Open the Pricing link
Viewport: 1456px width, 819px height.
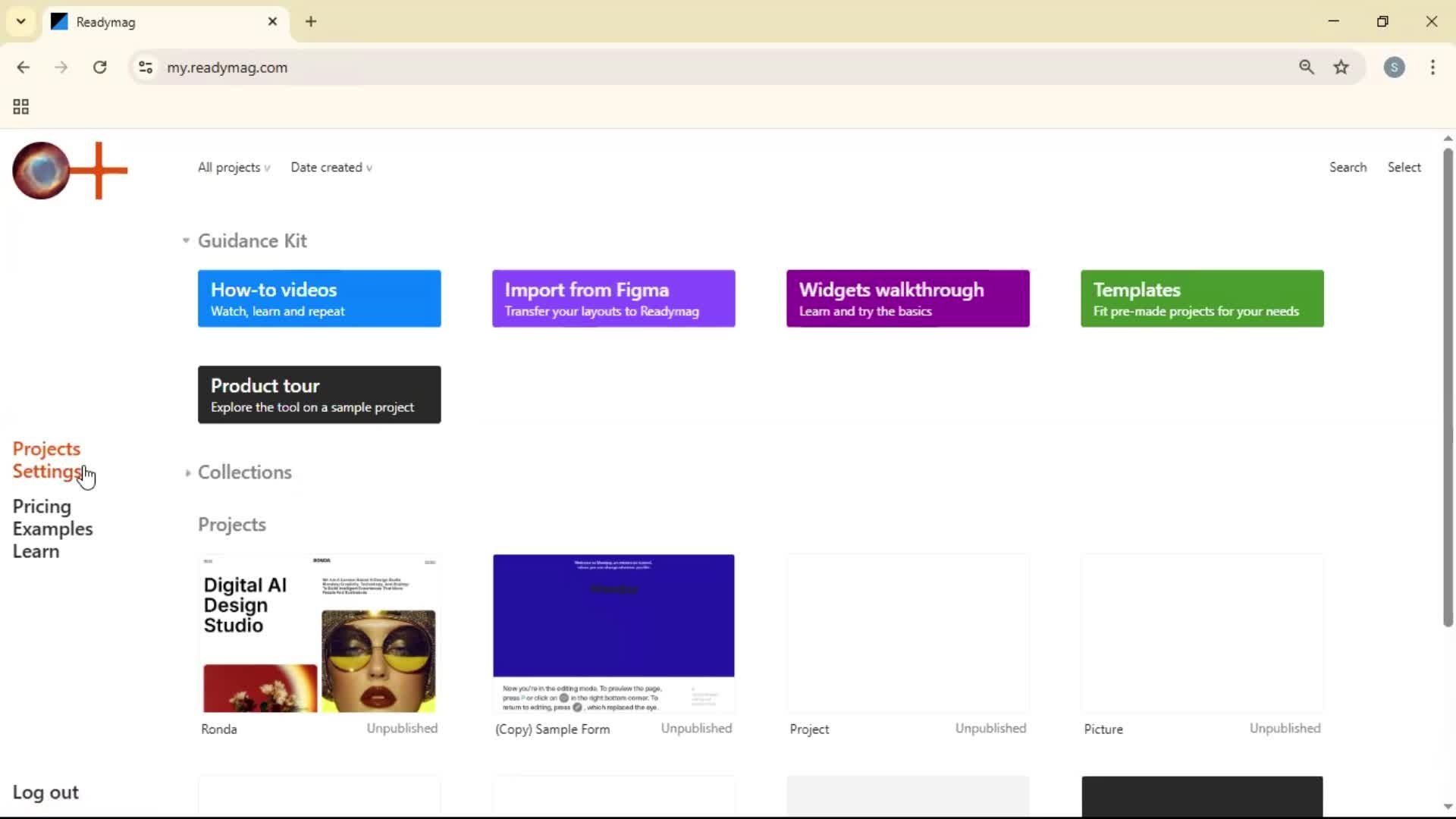tap(42, 507)
